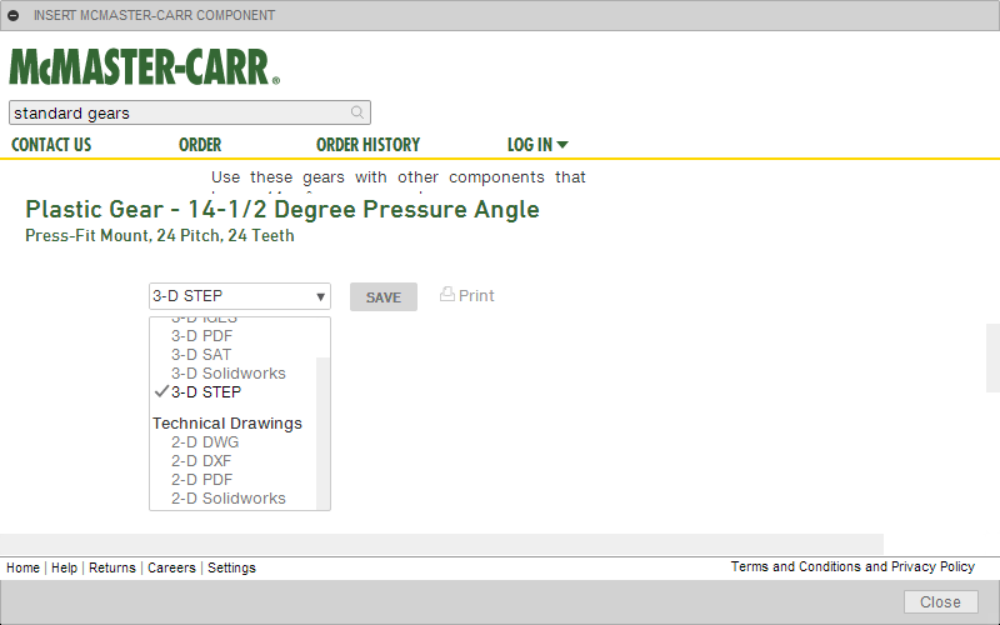Go to the Home footer link
The width and height of the screenshot is (1000, 625).
pyautogui.click(x=23, y=568)
